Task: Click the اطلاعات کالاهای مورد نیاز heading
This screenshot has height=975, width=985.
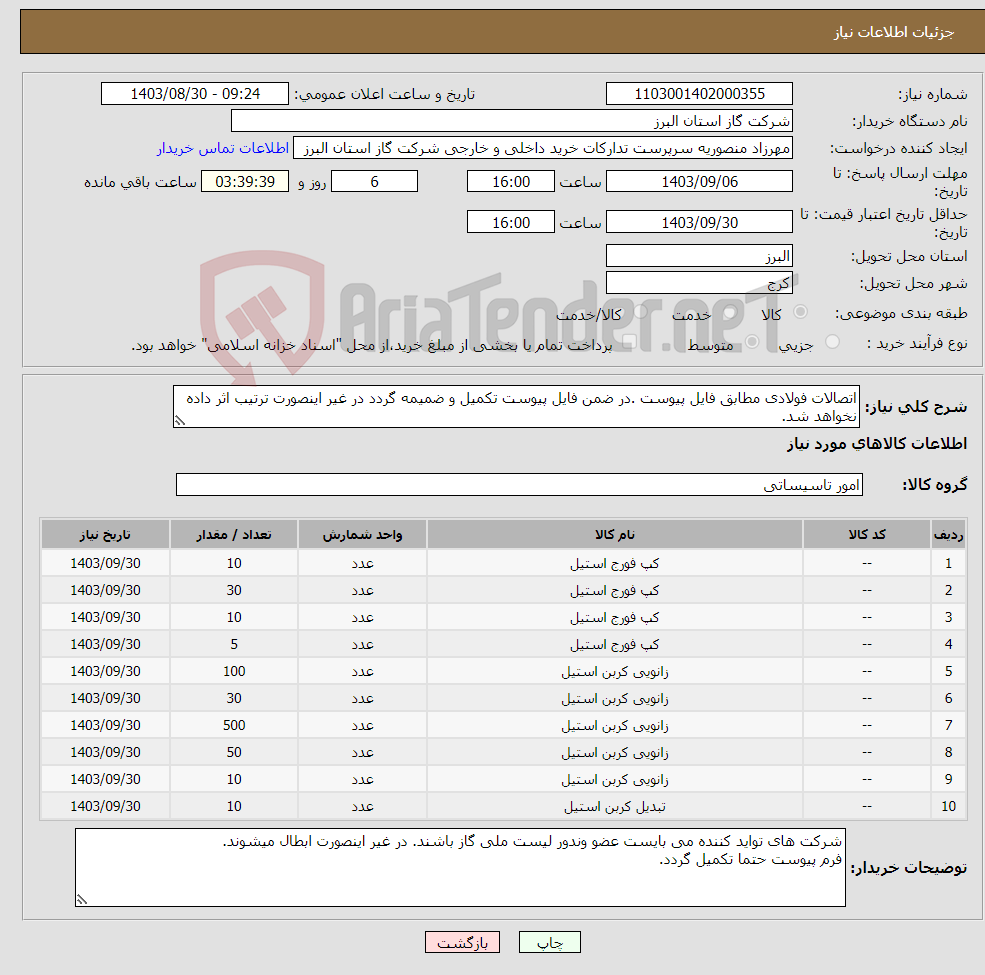Action: click(877, 444)
